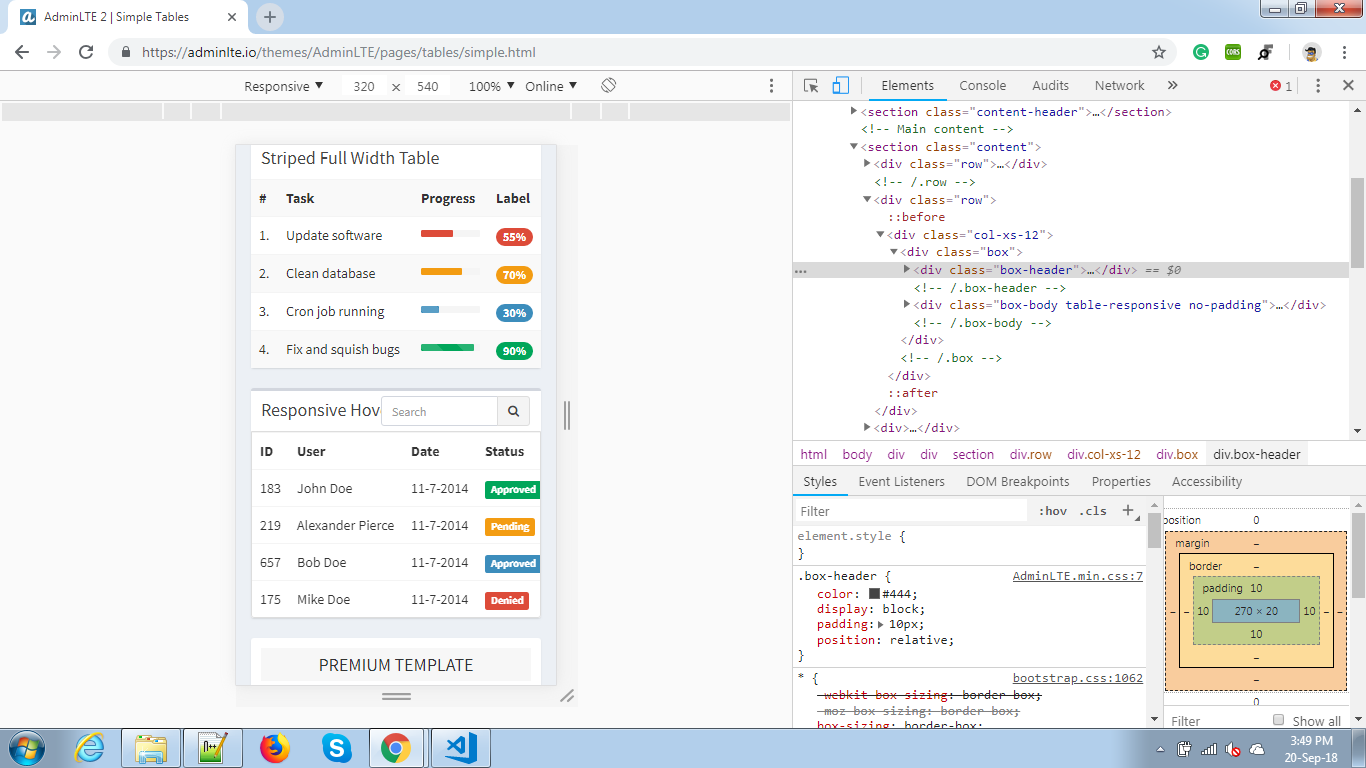The image size is (1366, 768).
Task: Expand the section content-header node
Action: (x=851, y=111)
